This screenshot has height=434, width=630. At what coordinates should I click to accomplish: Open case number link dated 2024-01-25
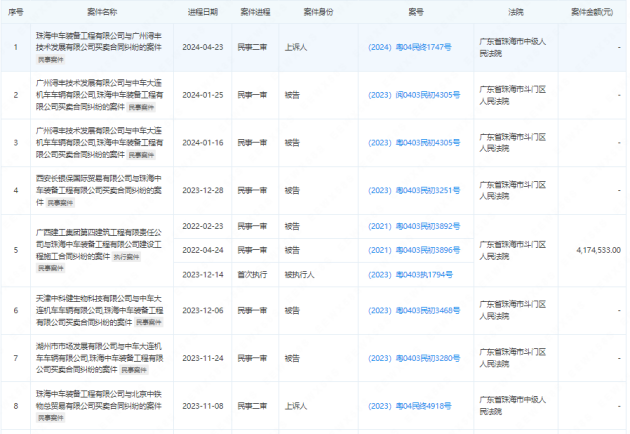(x=414, y=95)
